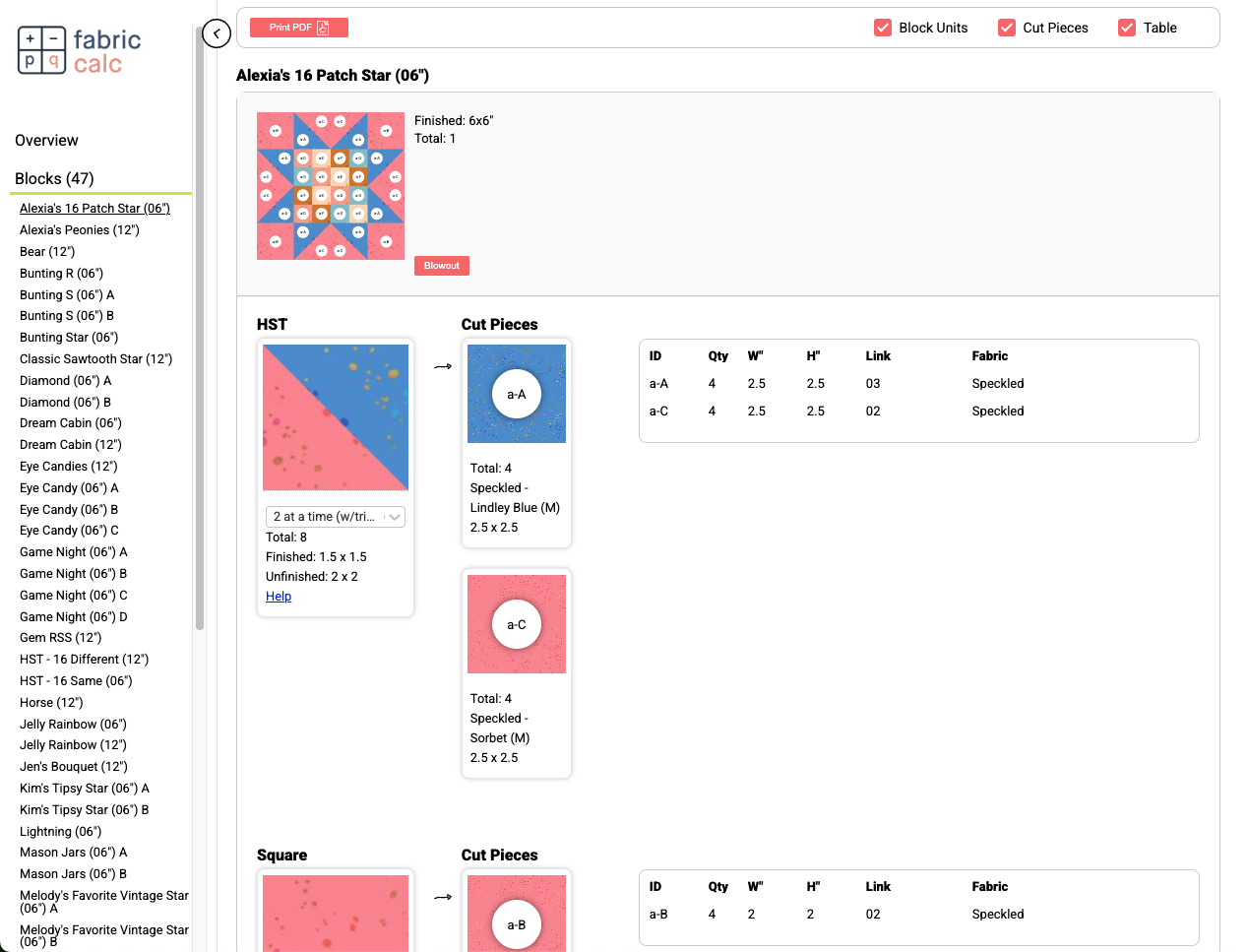Viewport: 1248px width, 952px height.
Task: Open the '2 at a time' method dropdown
Action: click(335, 517)
